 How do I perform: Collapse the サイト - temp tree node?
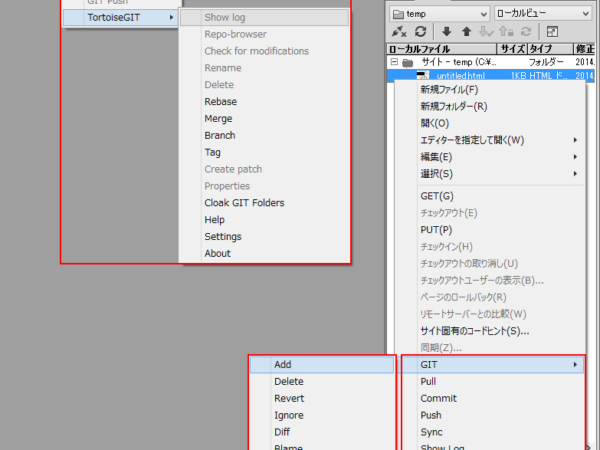[394, 62]
